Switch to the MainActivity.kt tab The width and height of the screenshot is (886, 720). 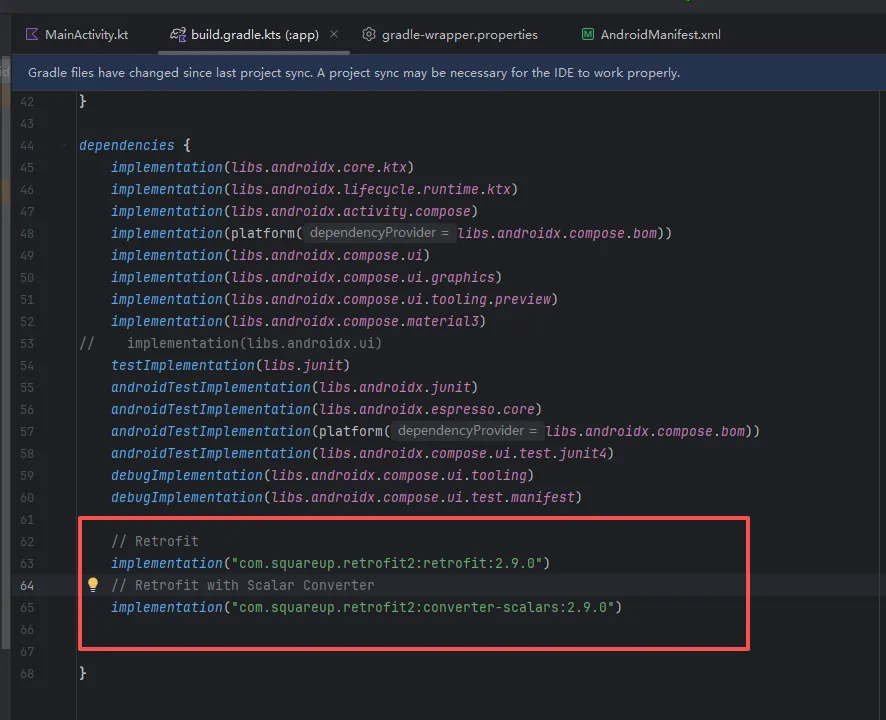click(77, 34)
